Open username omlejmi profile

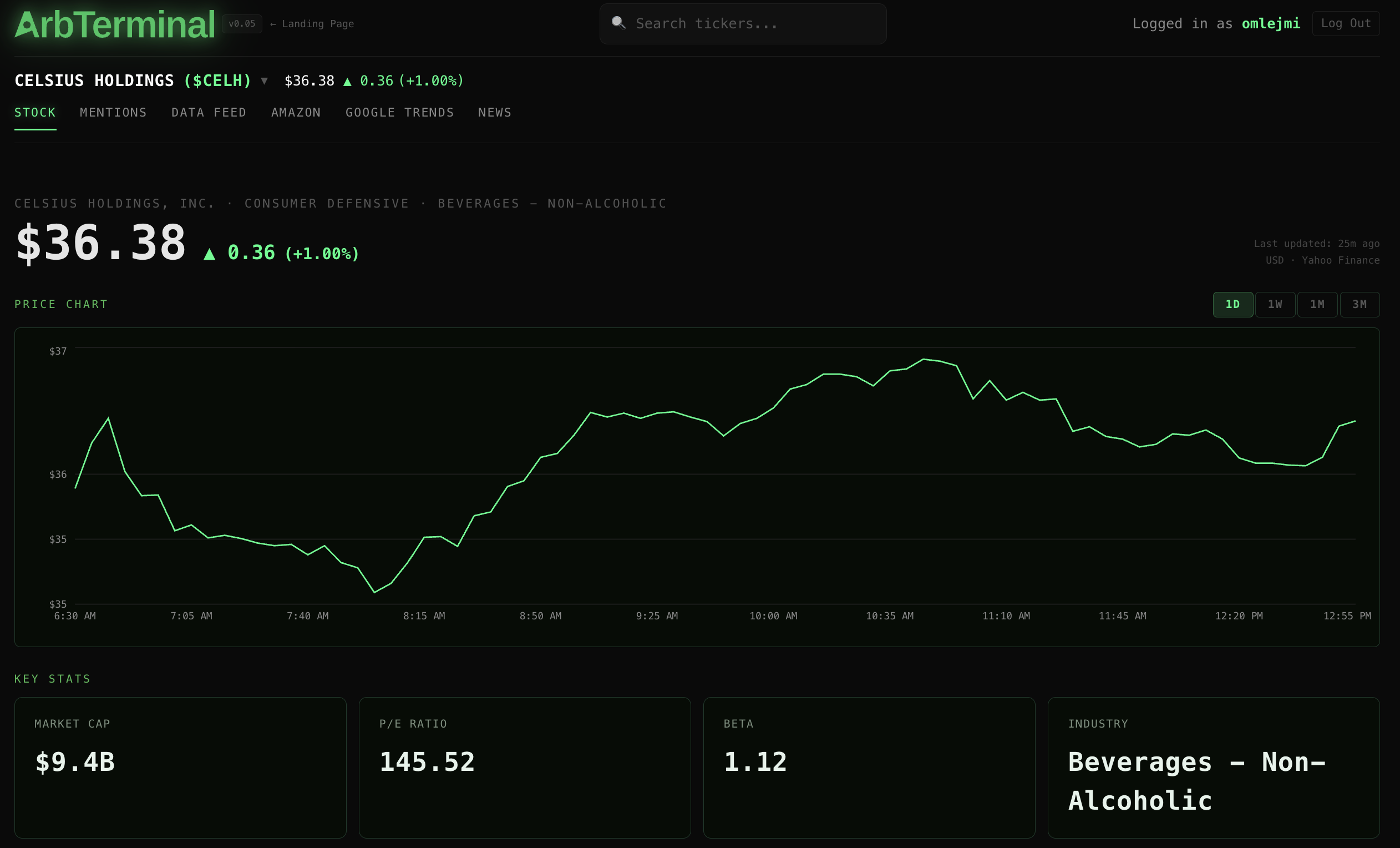[x=1270, y=24]
